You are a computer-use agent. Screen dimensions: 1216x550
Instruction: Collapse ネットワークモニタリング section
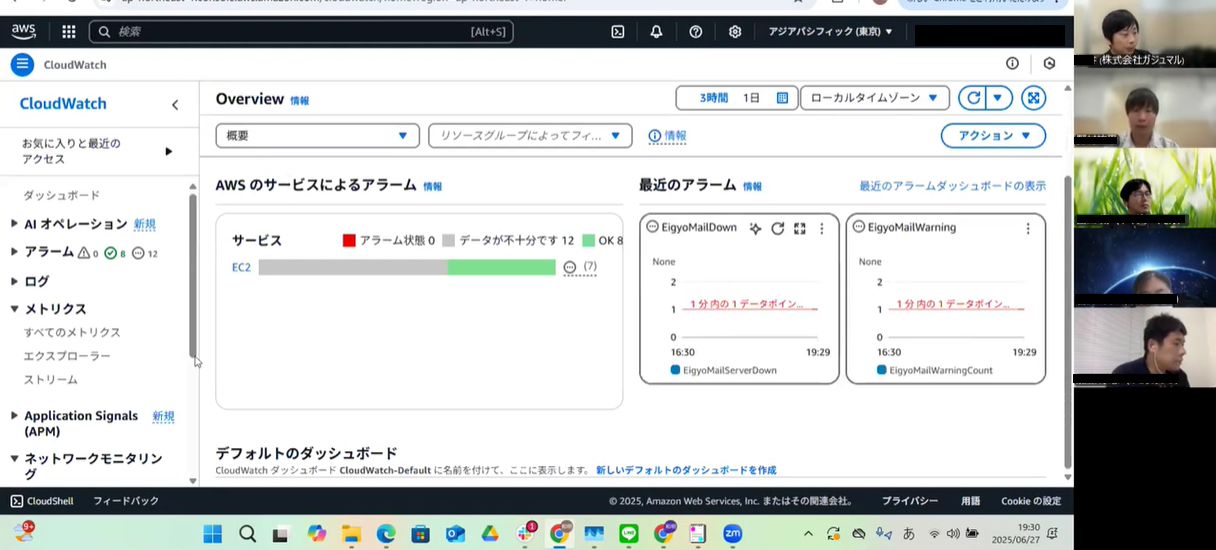tap(14, 459)
